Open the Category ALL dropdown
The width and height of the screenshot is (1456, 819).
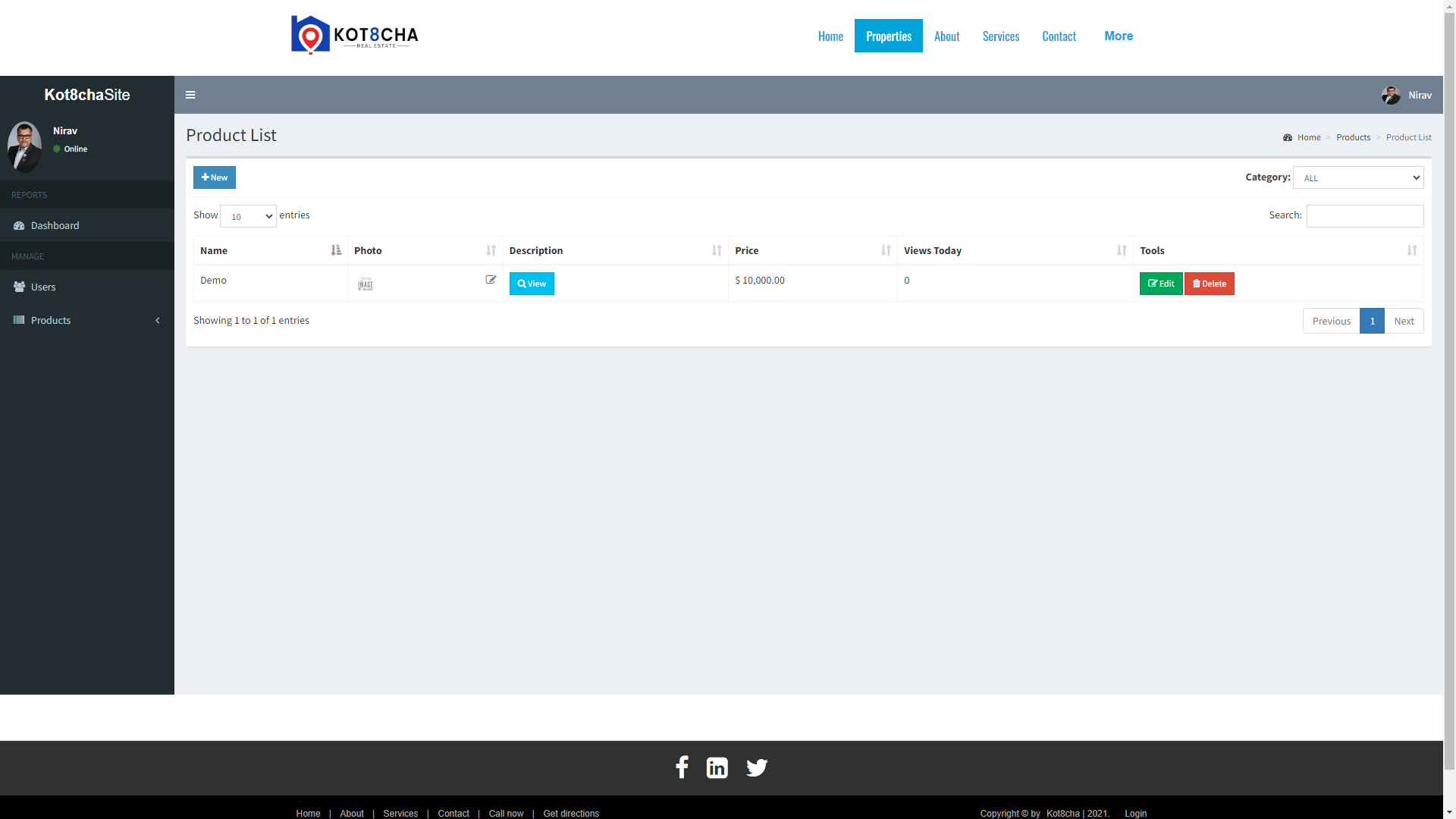click(x=1357, y=177)
